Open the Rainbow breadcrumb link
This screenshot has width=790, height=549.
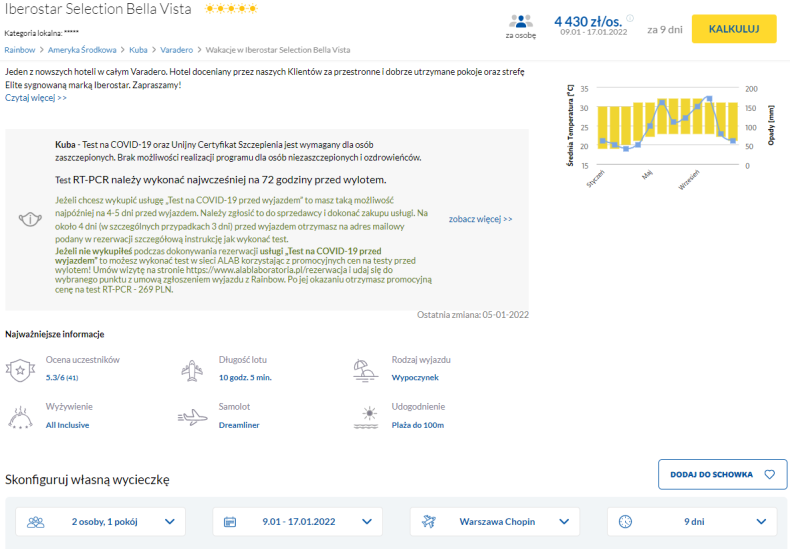[x=20, y=50]
